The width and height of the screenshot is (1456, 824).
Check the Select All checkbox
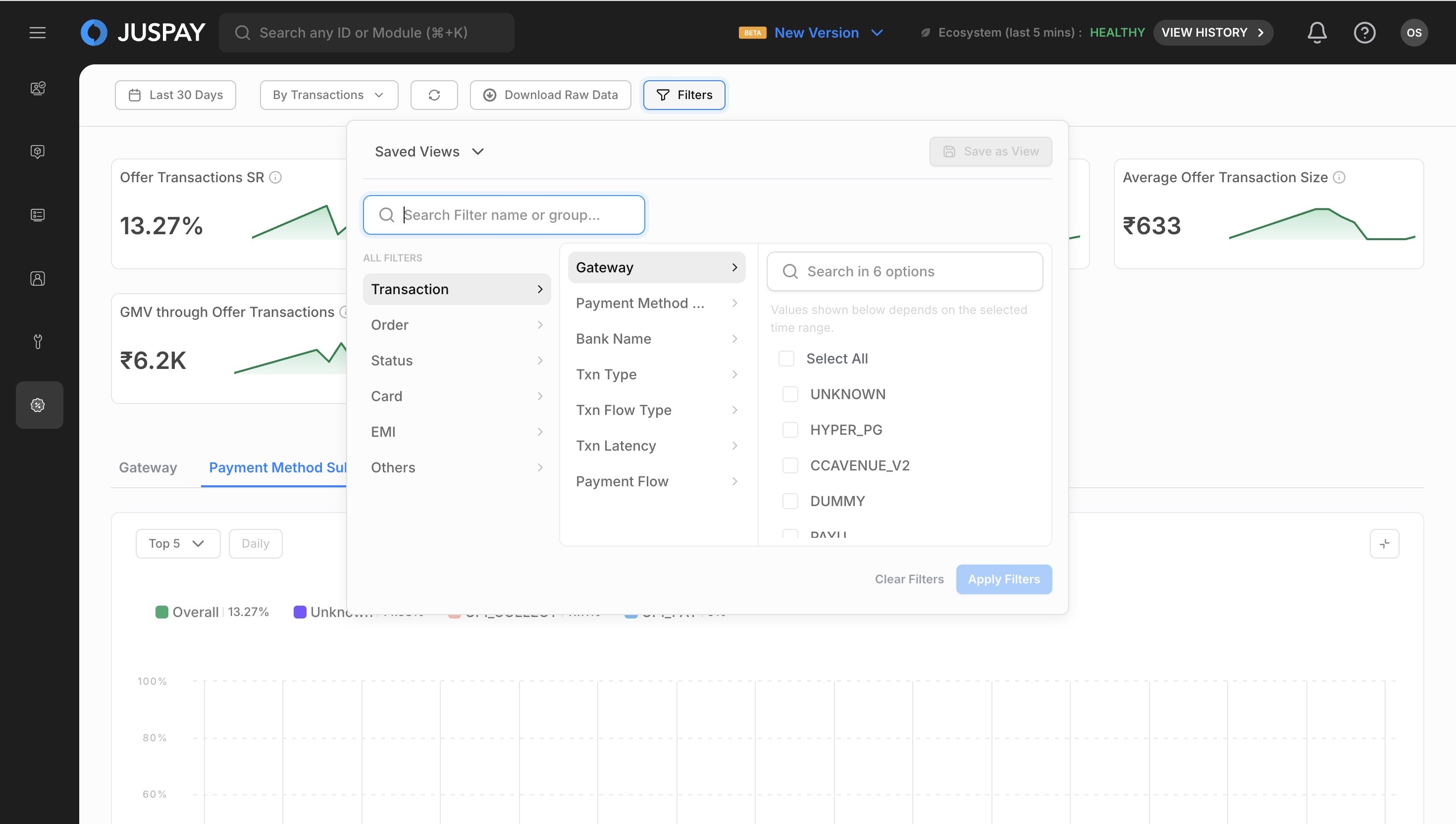coord(786,359)
